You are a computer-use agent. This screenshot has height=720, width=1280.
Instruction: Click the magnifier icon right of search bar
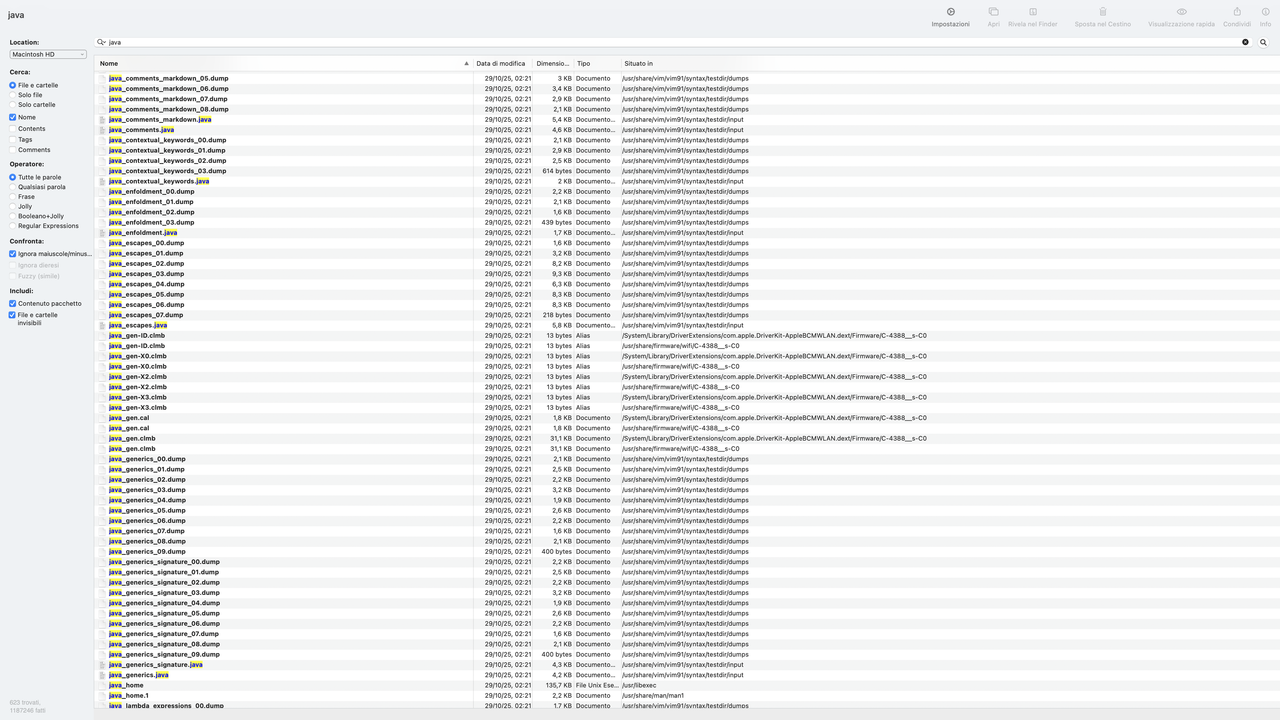[x=1263, y=42]
